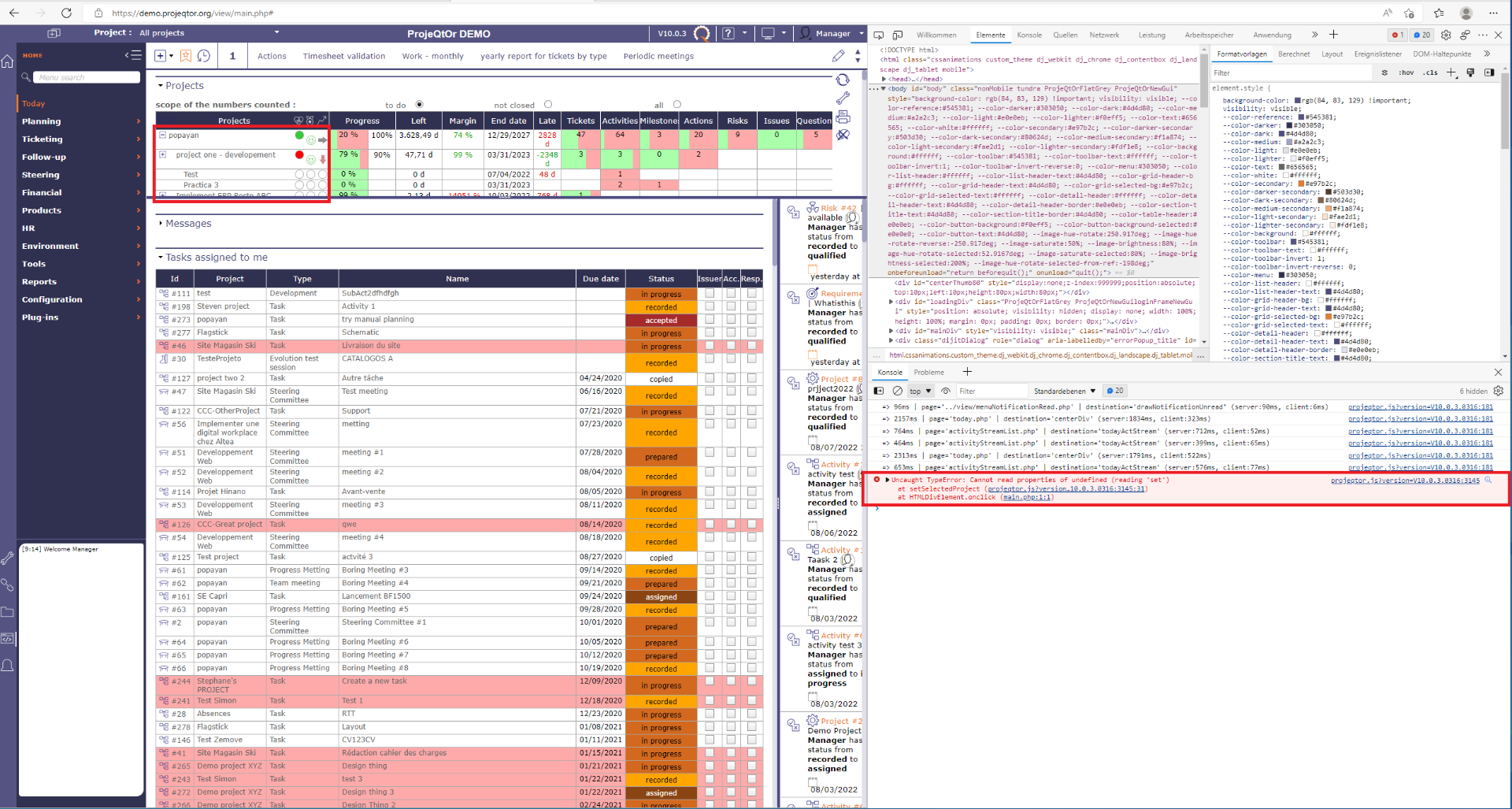Open the Timesheet validation shortcut link
Image resolution: width=1512 pixels, height=809 pixels.
[344, 56]
